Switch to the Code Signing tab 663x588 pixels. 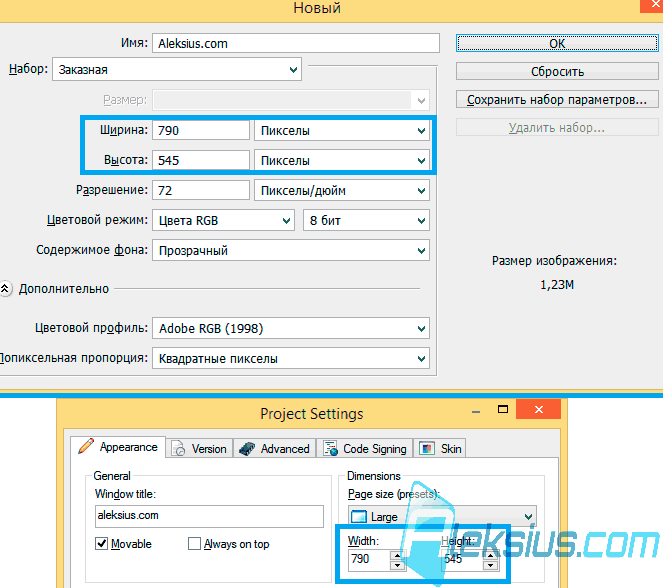click(x=365, y=449)
